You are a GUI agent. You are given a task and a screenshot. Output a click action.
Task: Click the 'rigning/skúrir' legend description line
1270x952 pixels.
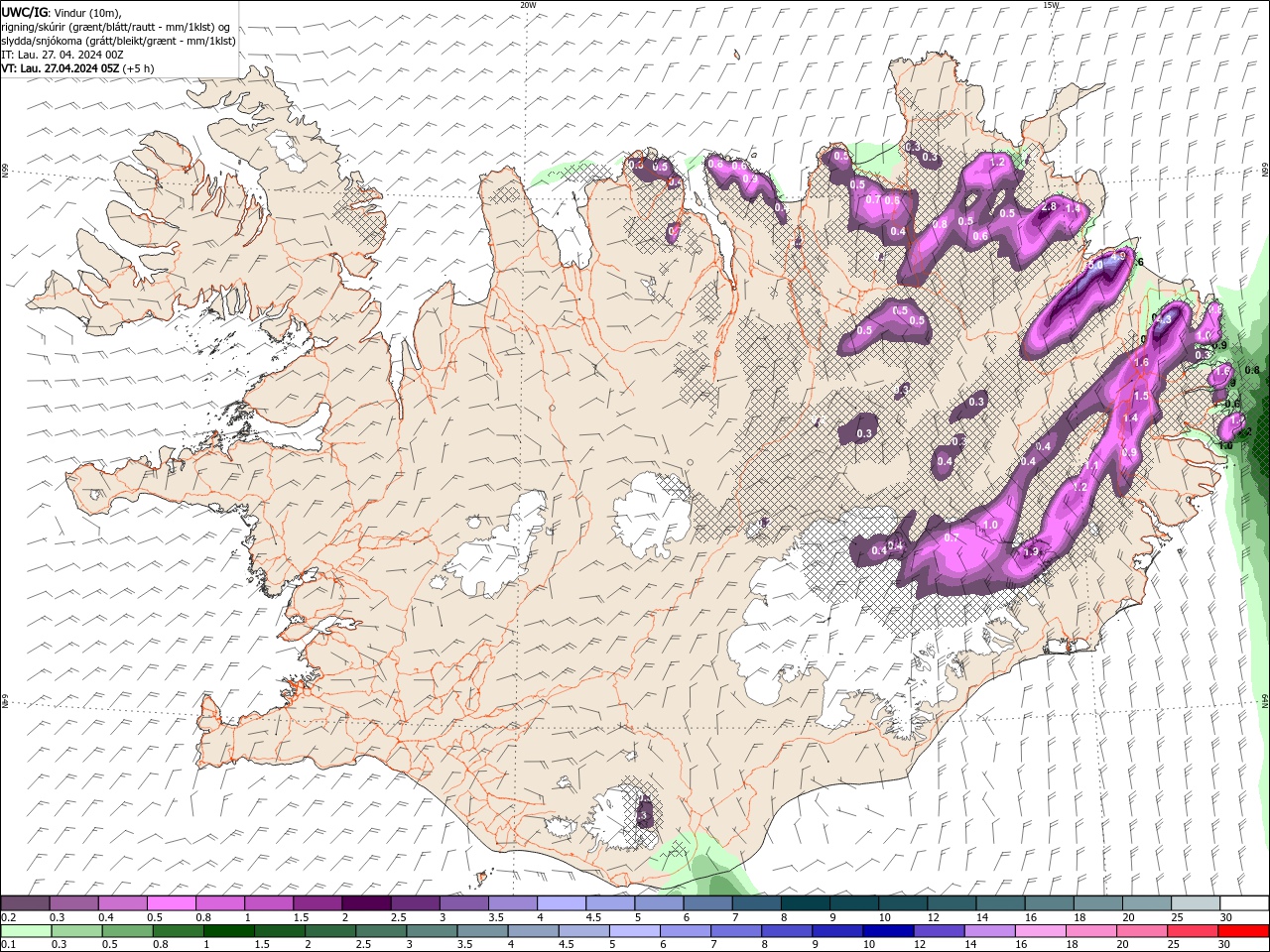116,27
